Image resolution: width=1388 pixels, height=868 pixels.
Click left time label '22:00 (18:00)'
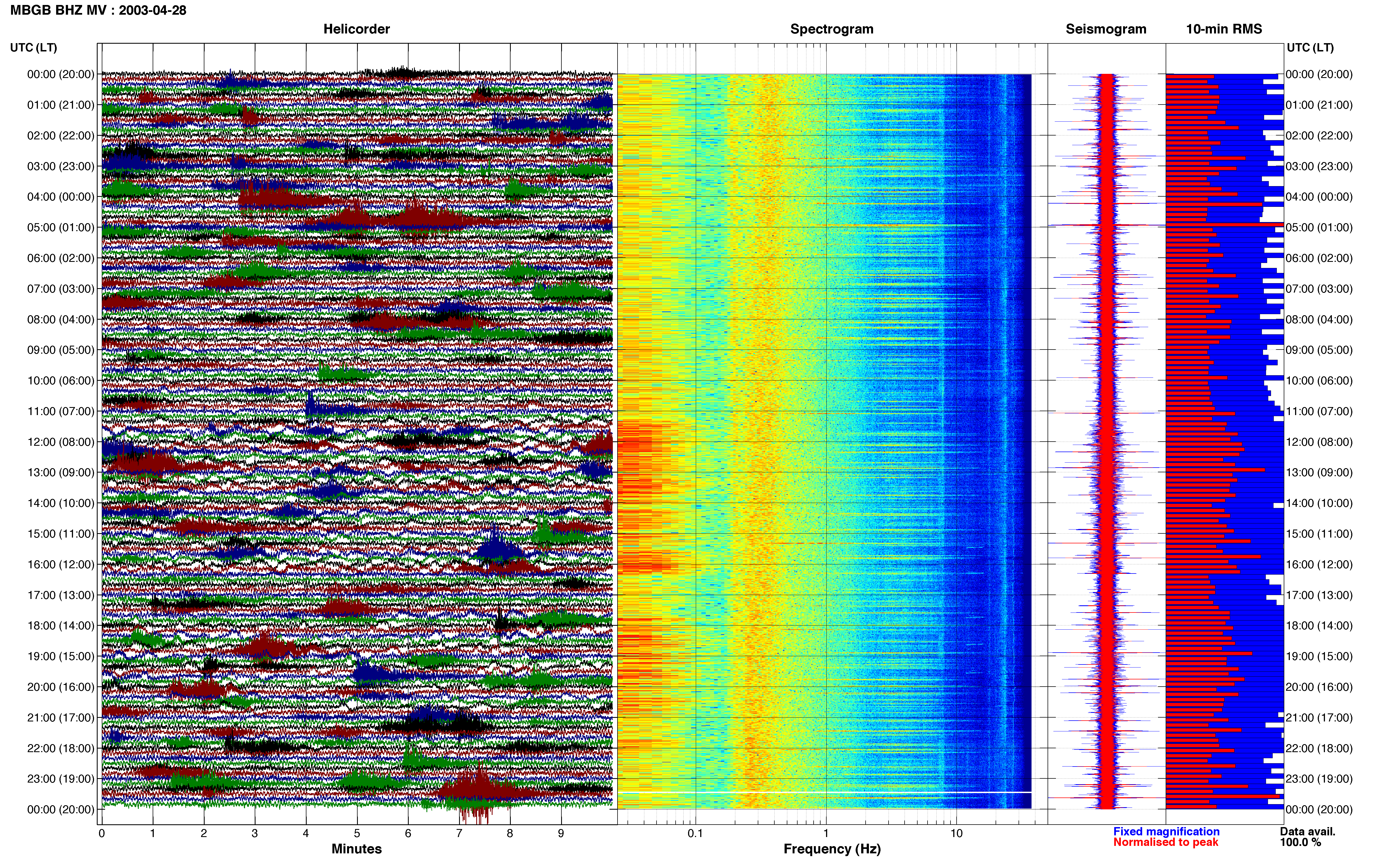(61, 748)
